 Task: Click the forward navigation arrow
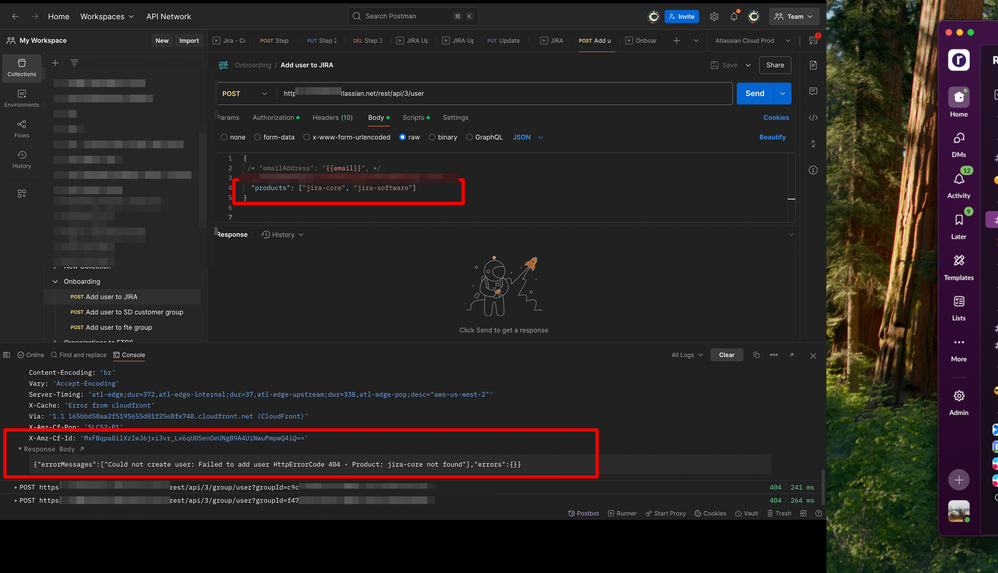pyautogui.click(x=34, y=17)
